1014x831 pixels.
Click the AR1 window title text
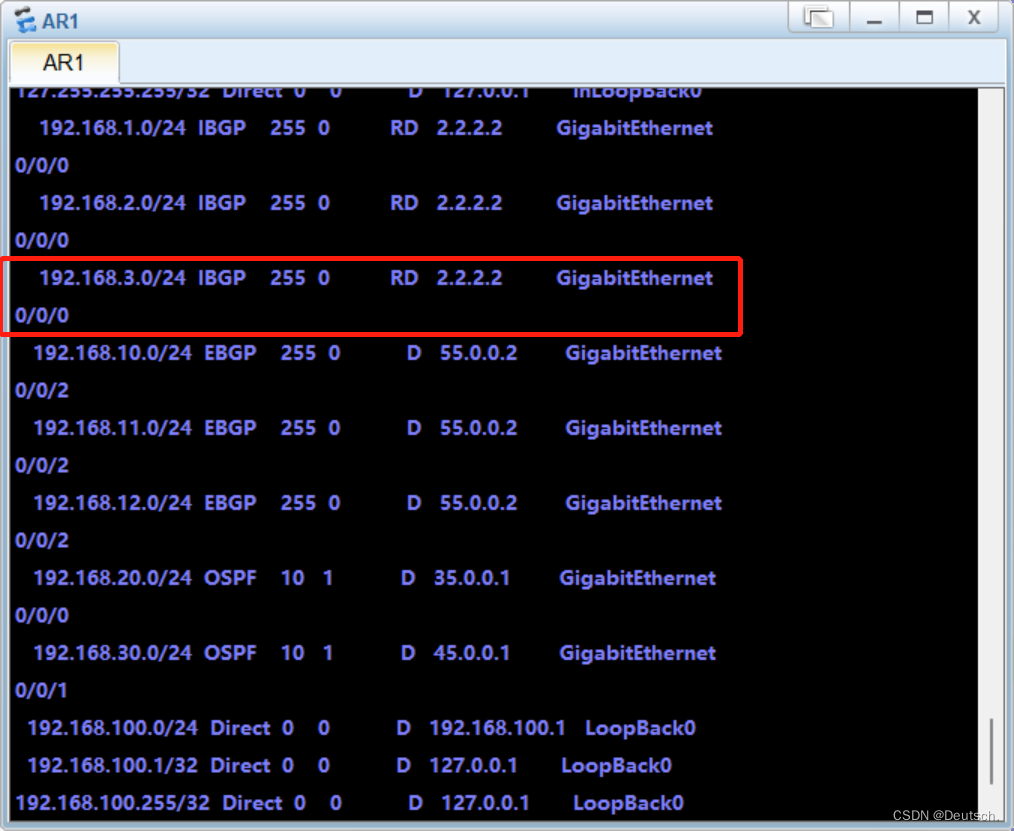click(x=60, y=21)
